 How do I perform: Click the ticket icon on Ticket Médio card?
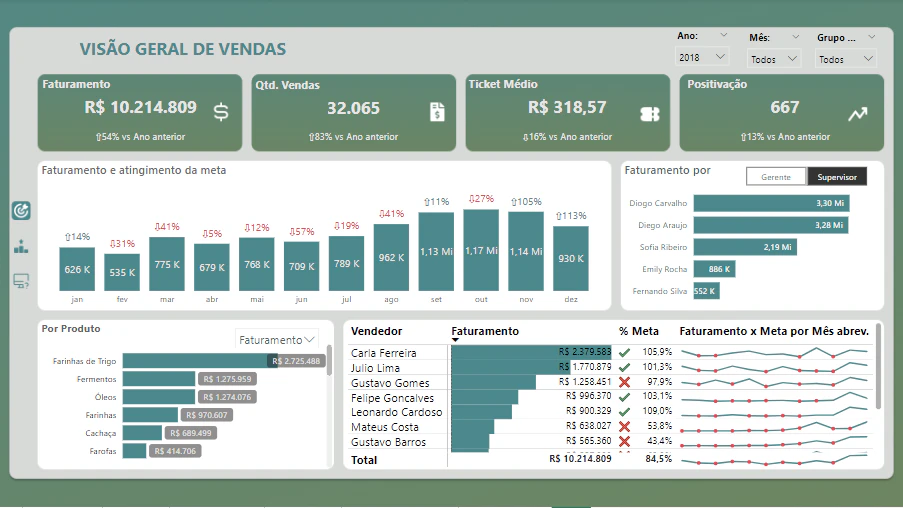click(x=650, y=114)
